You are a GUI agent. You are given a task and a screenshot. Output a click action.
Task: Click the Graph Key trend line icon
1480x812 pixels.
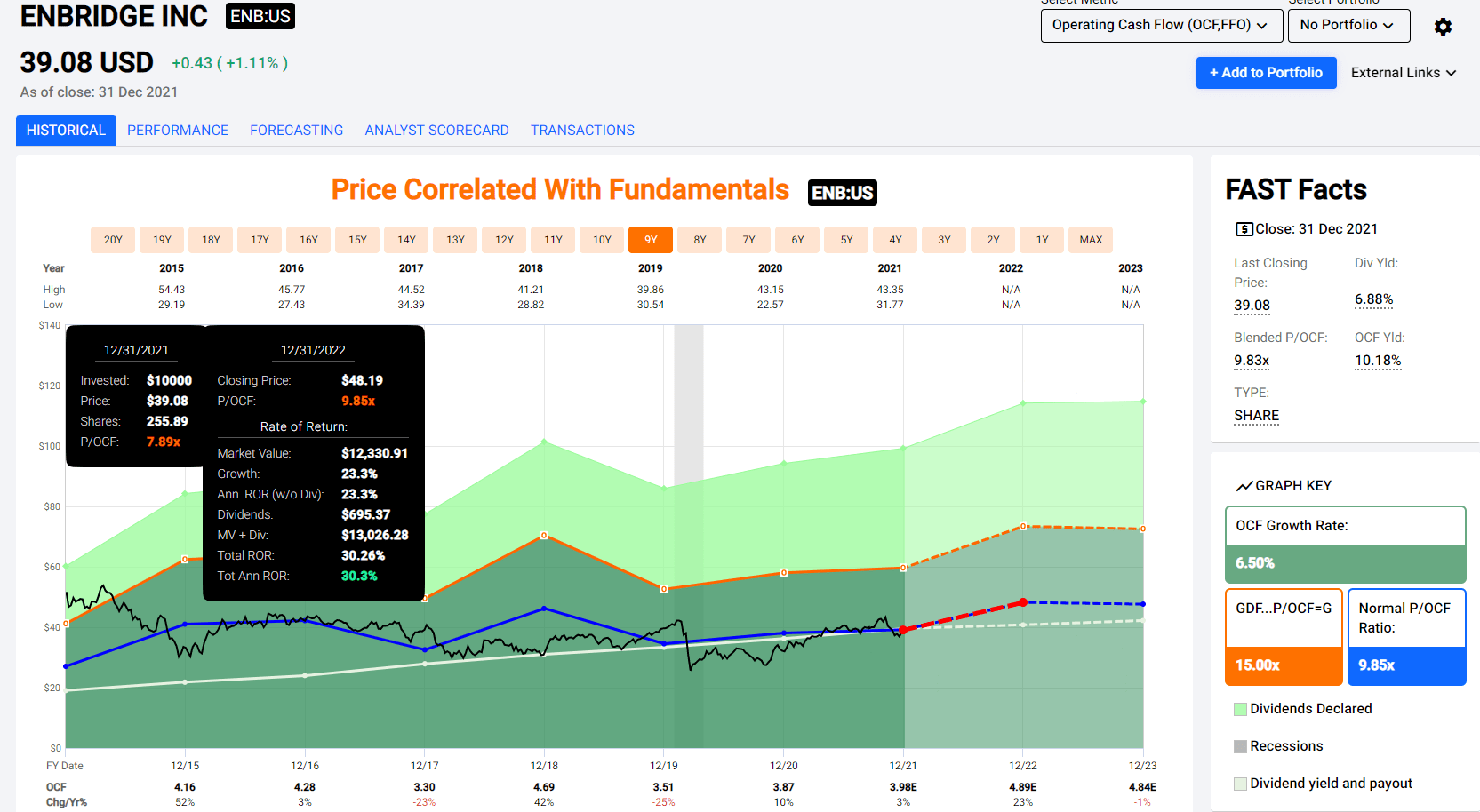1244,486
